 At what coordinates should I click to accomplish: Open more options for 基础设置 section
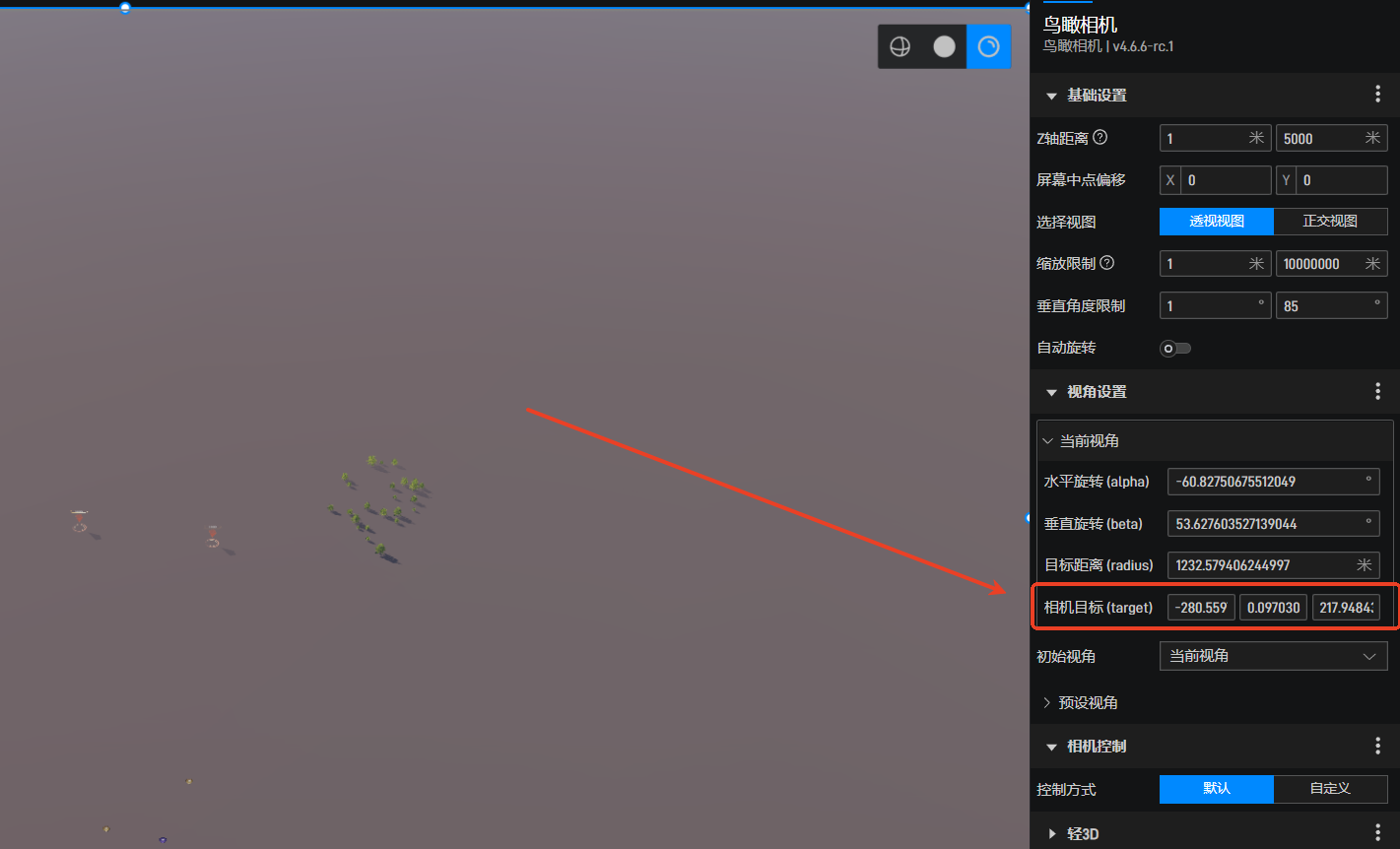pos(1377,95)
